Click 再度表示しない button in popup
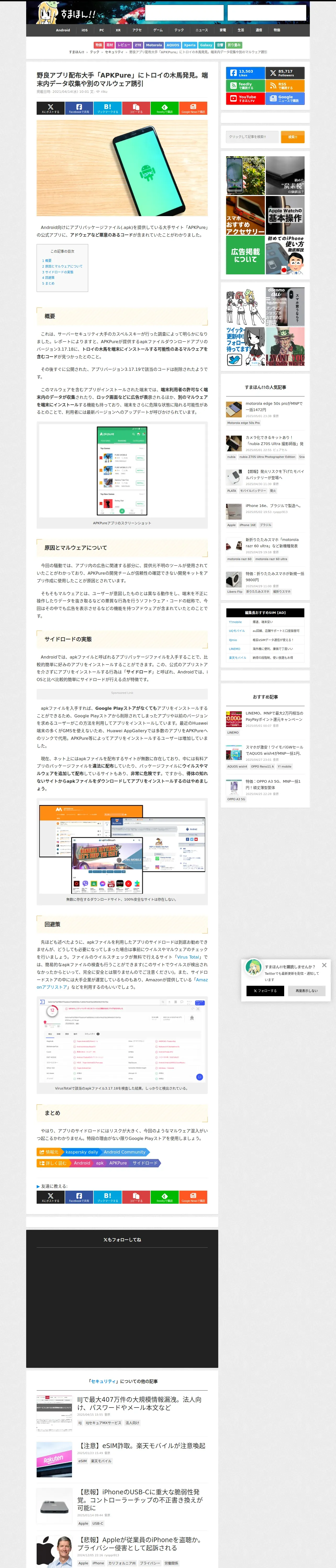 [307, 991]
